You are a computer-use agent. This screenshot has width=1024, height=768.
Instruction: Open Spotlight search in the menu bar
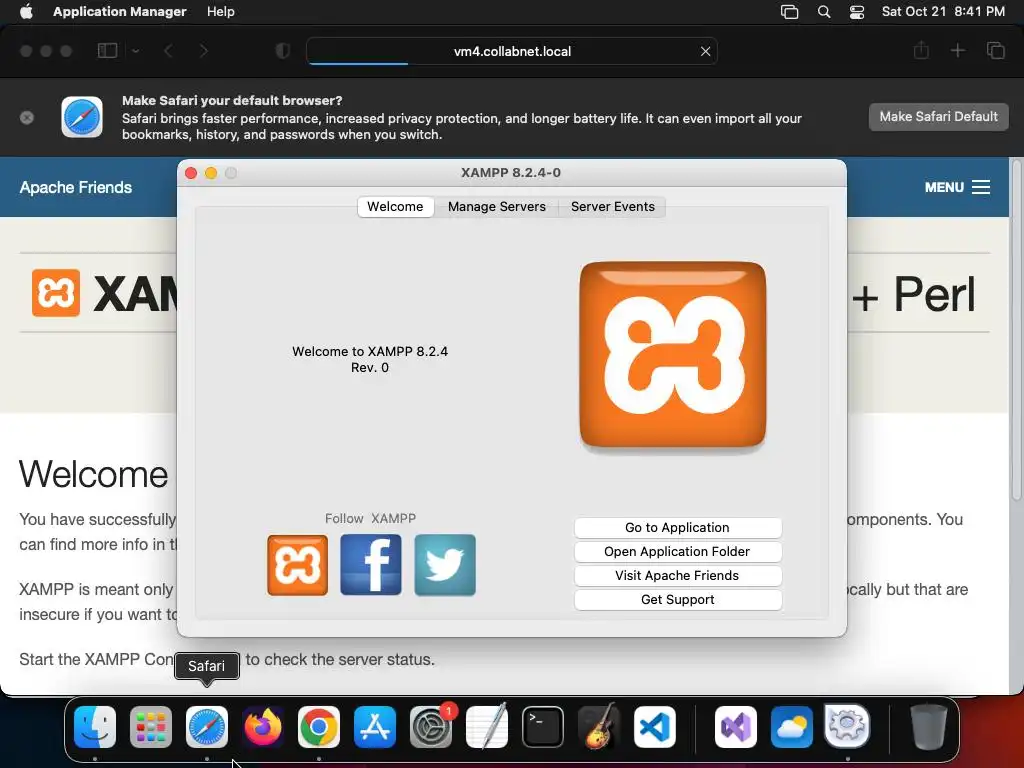tap(824, 12)
